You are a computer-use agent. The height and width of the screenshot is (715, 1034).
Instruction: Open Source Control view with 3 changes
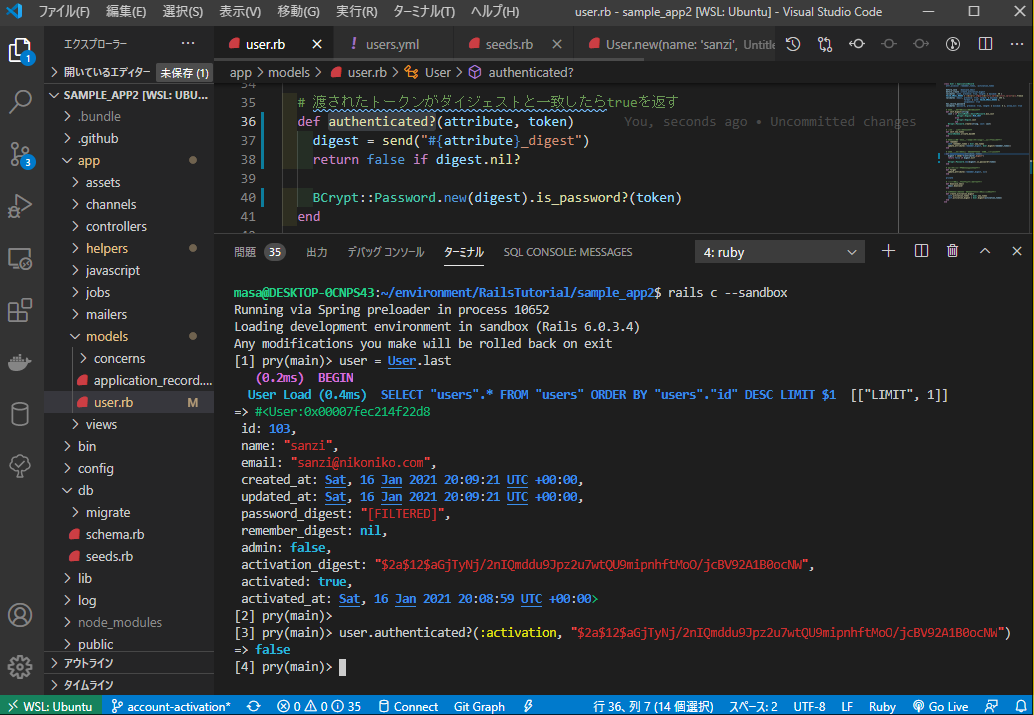point(21,154)
